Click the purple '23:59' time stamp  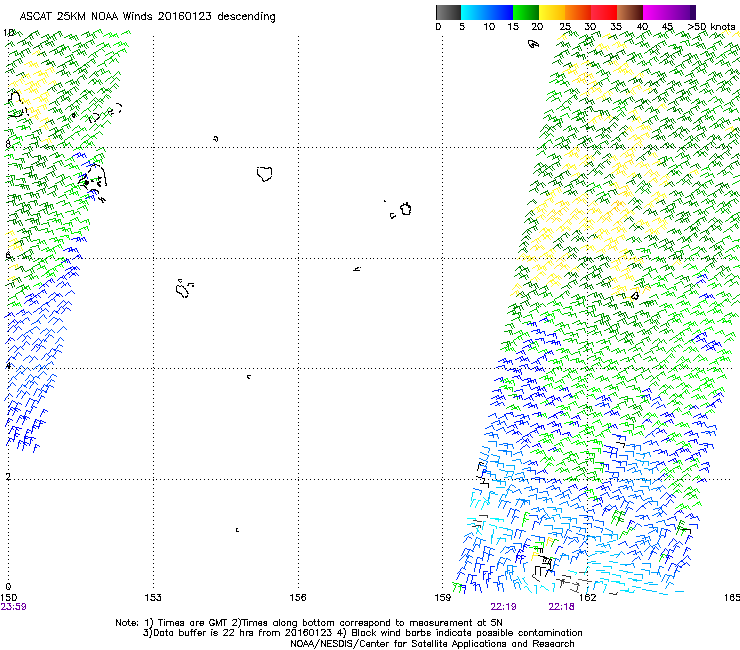[x=13, y=607]
